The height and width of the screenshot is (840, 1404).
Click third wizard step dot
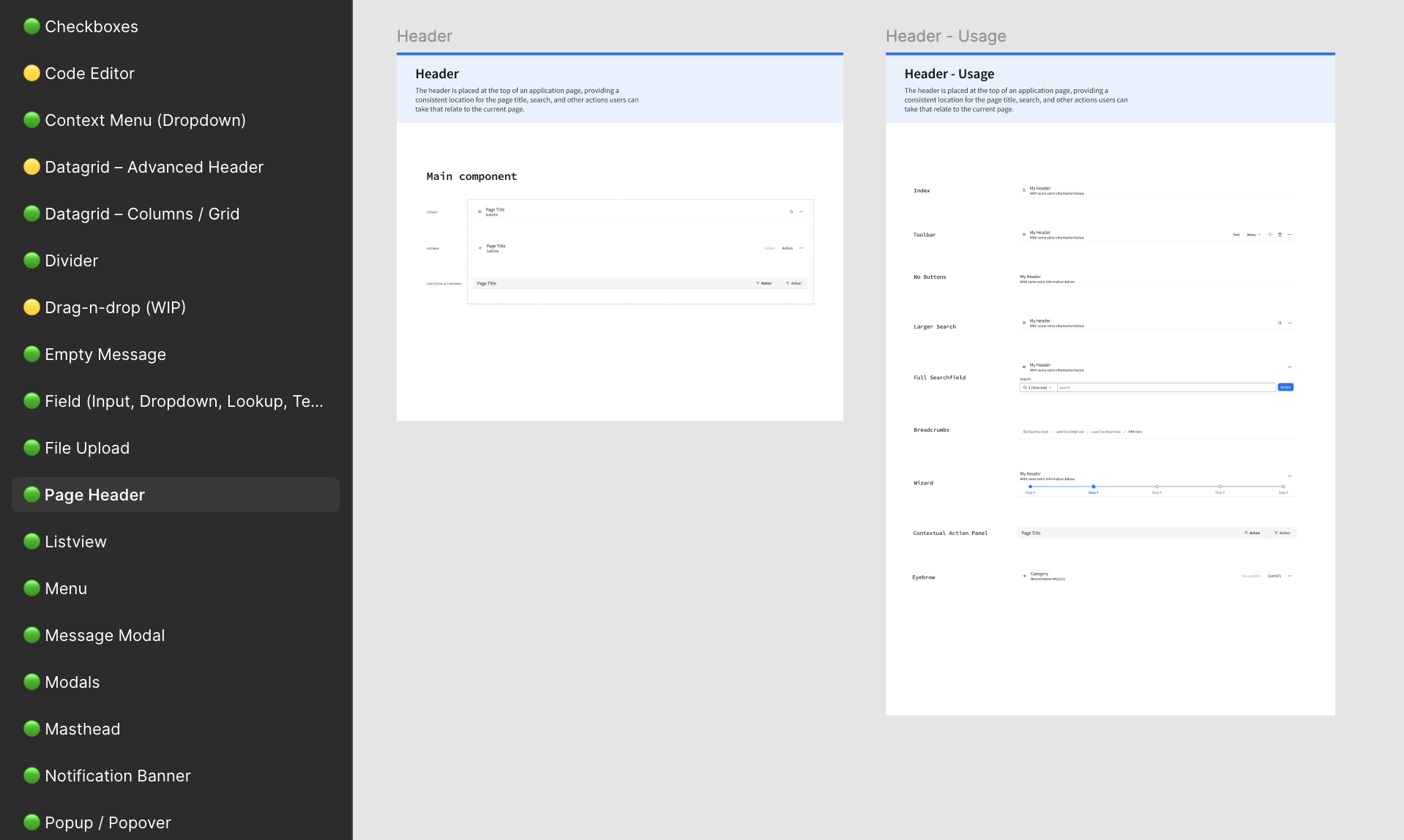click(1157, 487)
